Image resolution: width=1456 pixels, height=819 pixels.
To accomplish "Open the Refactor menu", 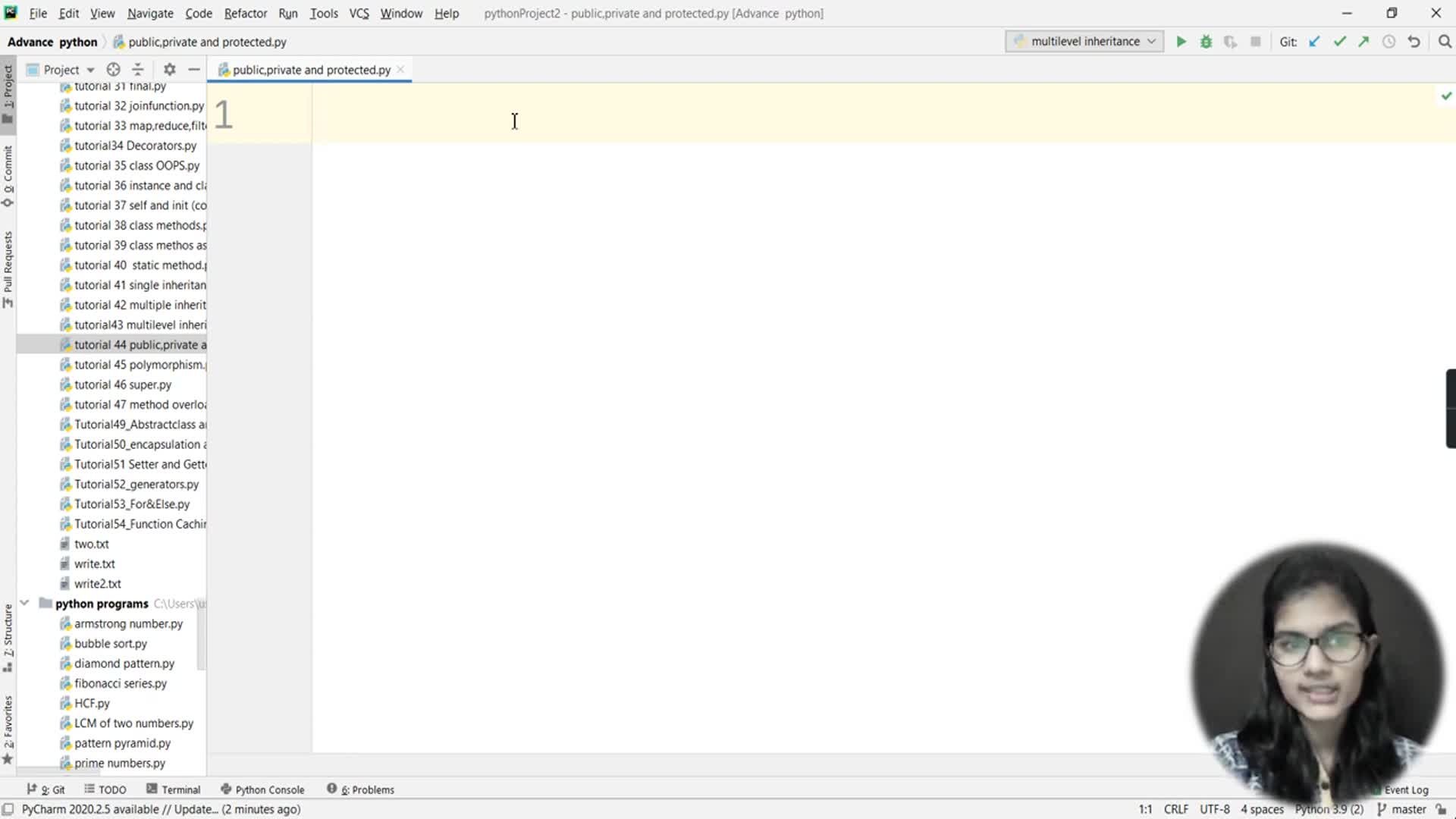I will [245, 13].
